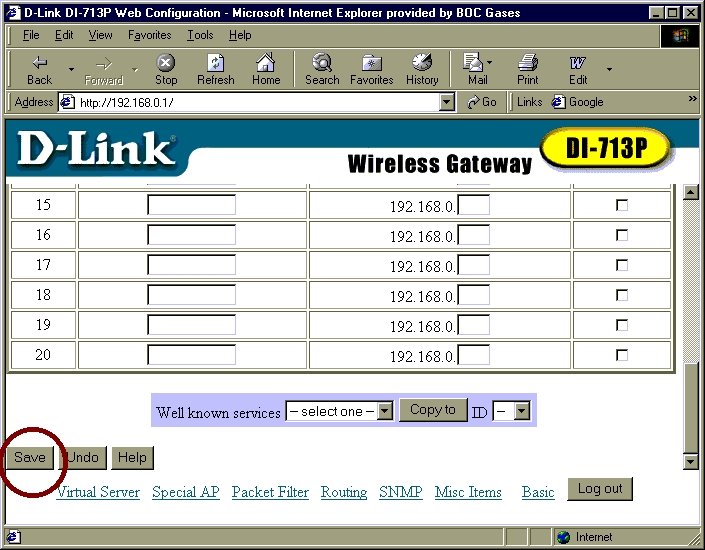Enable checkbox for row 17
Image resolution: width=705 pixels, height=550 pixels.
[x=622, y=265]
